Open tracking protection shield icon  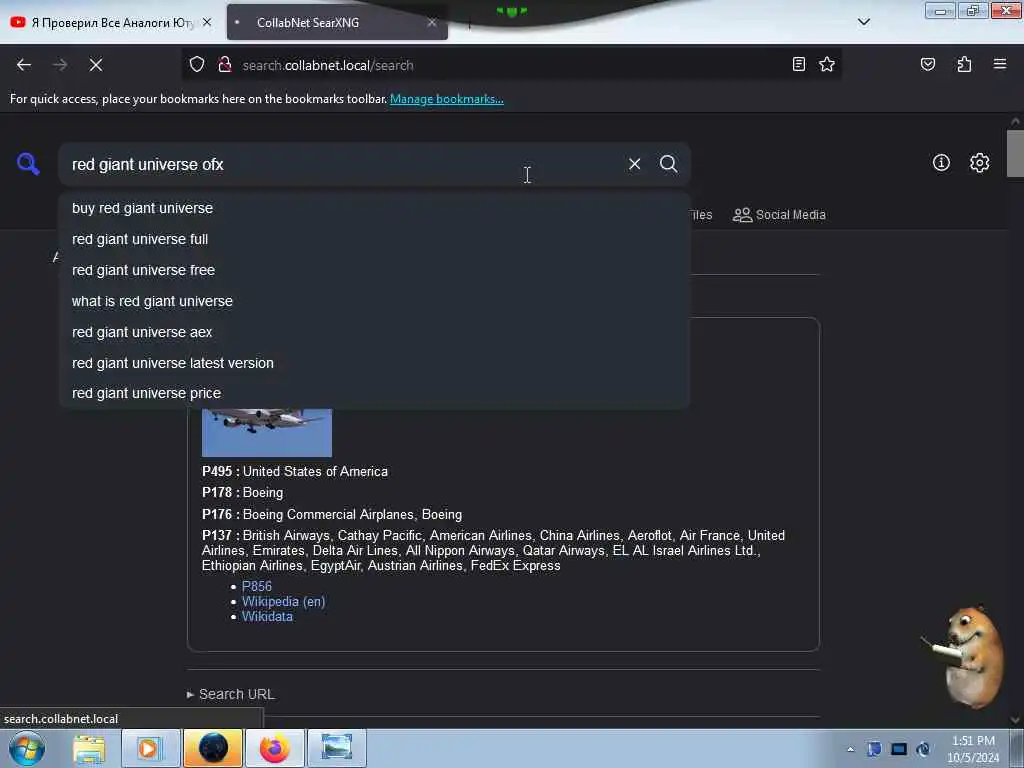pos(197,65)
